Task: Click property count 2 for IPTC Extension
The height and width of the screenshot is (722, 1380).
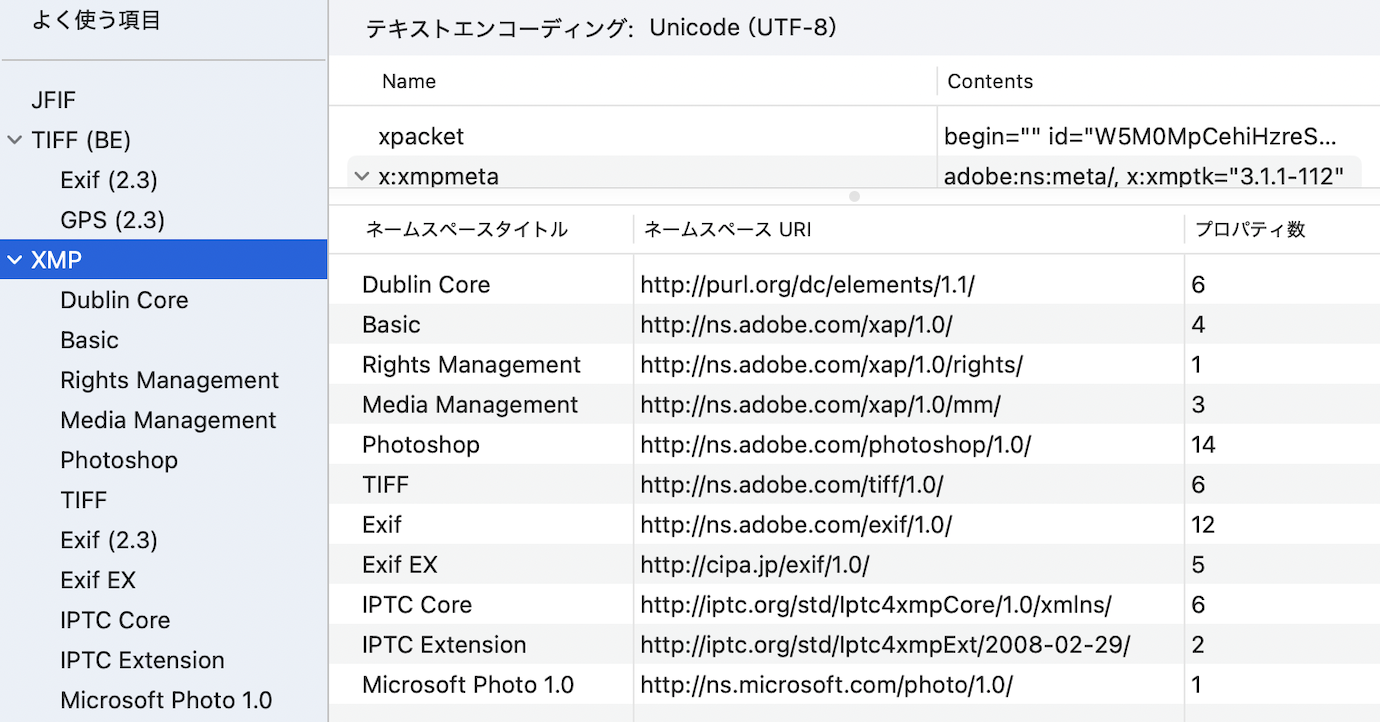Action: tap(1198, 645)
